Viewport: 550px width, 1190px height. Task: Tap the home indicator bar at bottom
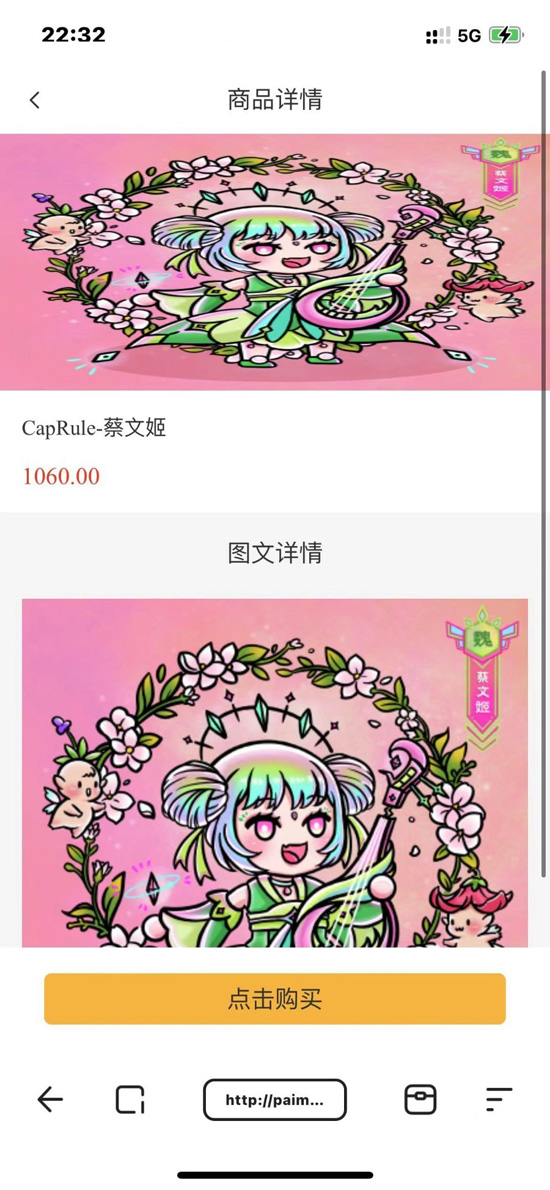275,1175
